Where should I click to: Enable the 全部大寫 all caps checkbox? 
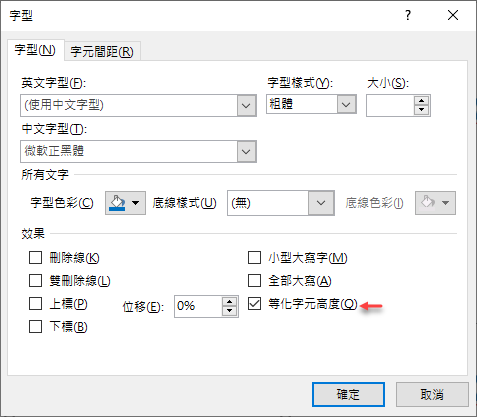point(254,280)
